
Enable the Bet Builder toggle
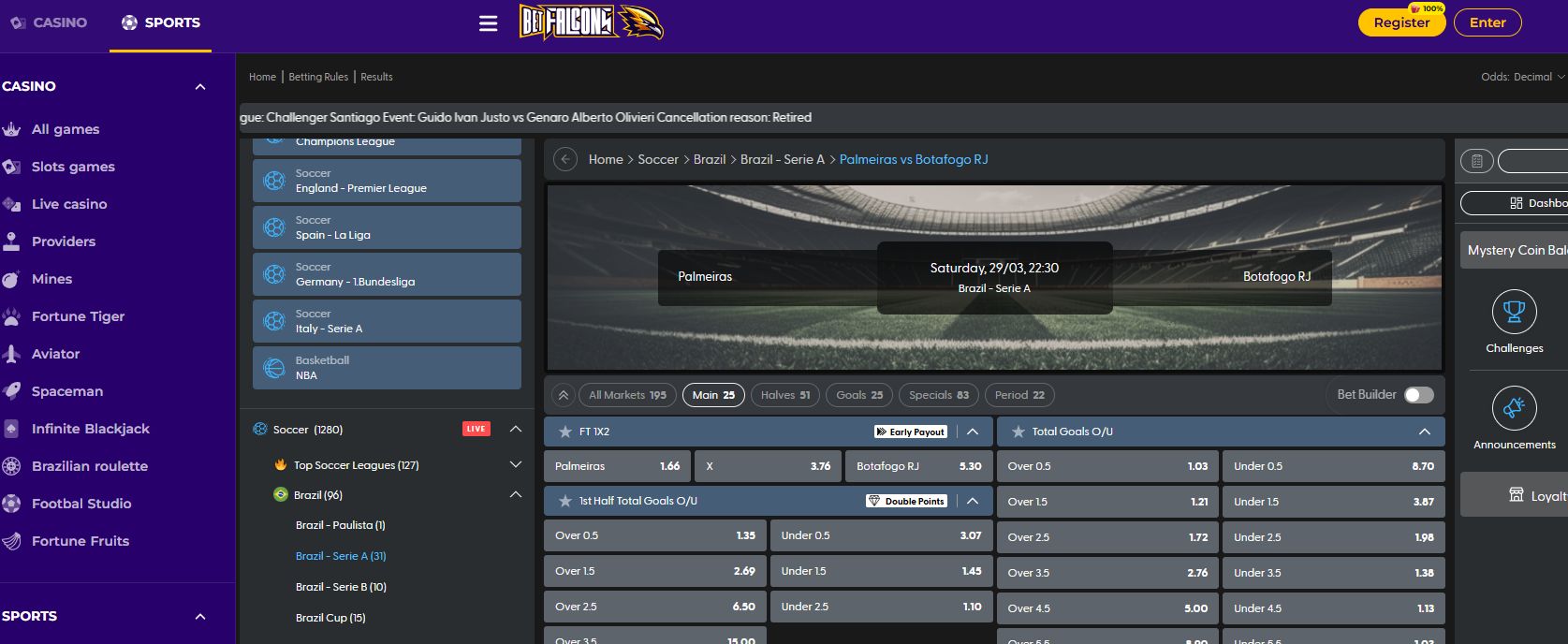(1418, 395)
